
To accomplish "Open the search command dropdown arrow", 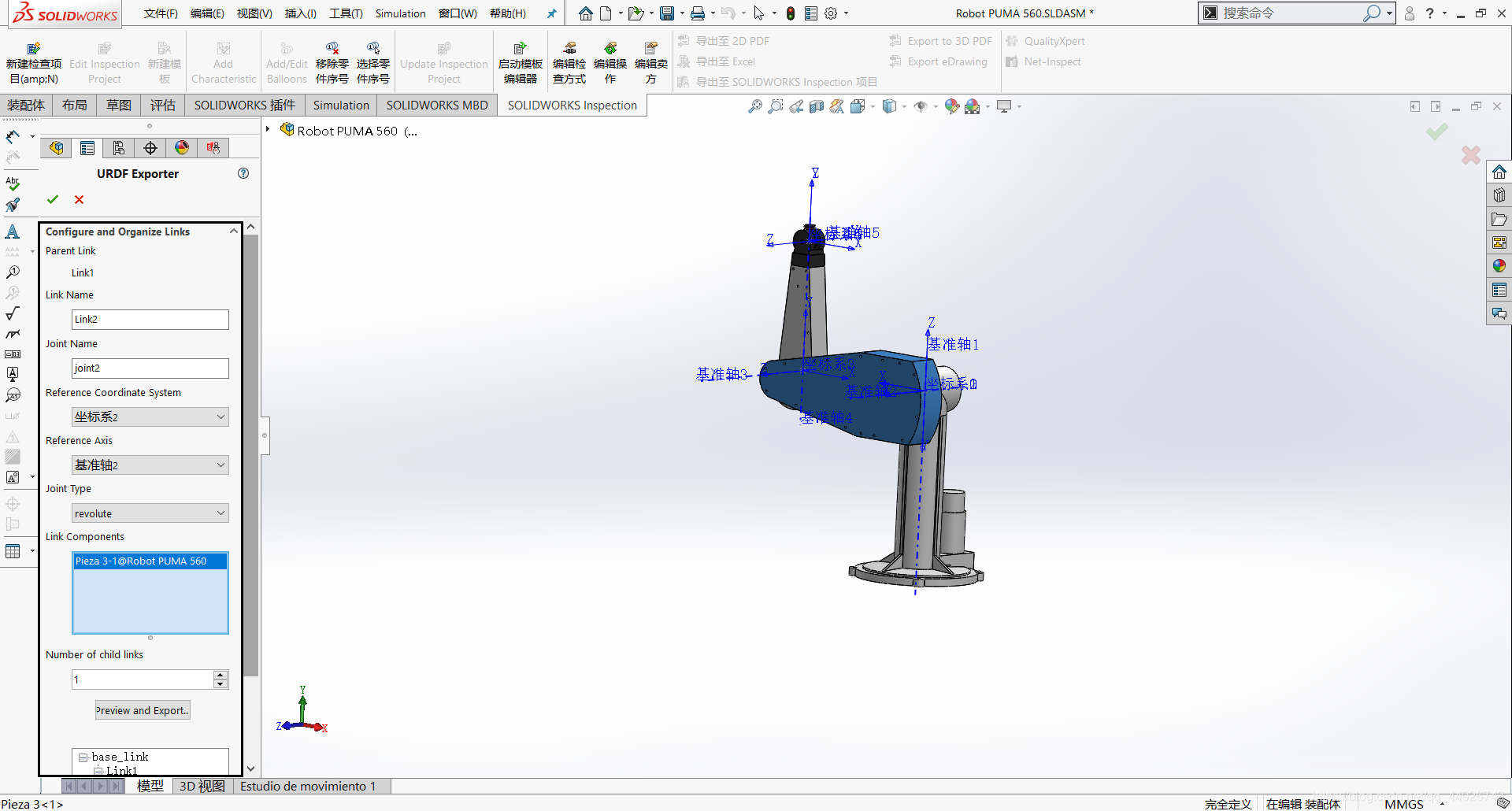I will click(x=1389, y=13).
